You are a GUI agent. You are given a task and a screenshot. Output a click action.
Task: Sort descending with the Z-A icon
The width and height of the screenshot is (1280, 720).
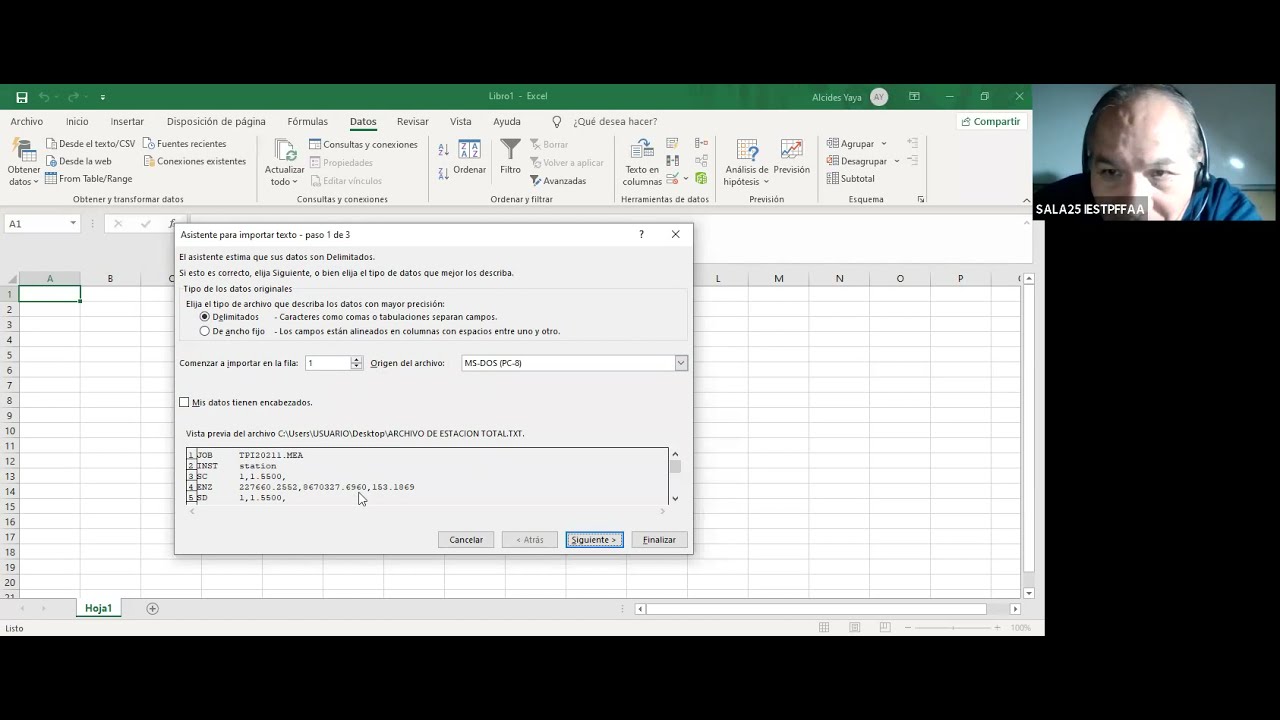[x=443, y=173]
